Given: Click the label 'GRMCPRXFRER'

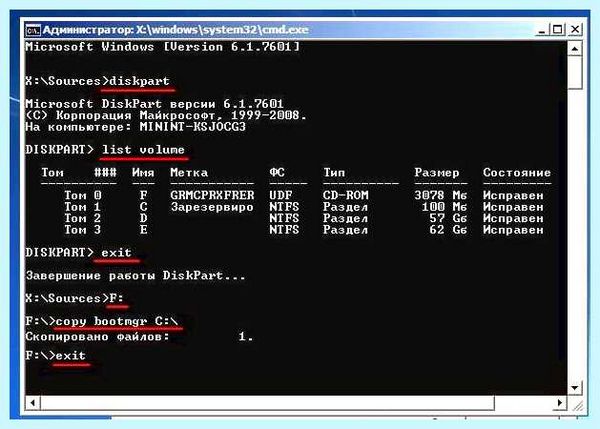Looking at the screenshot, I should tap(212, 196).
